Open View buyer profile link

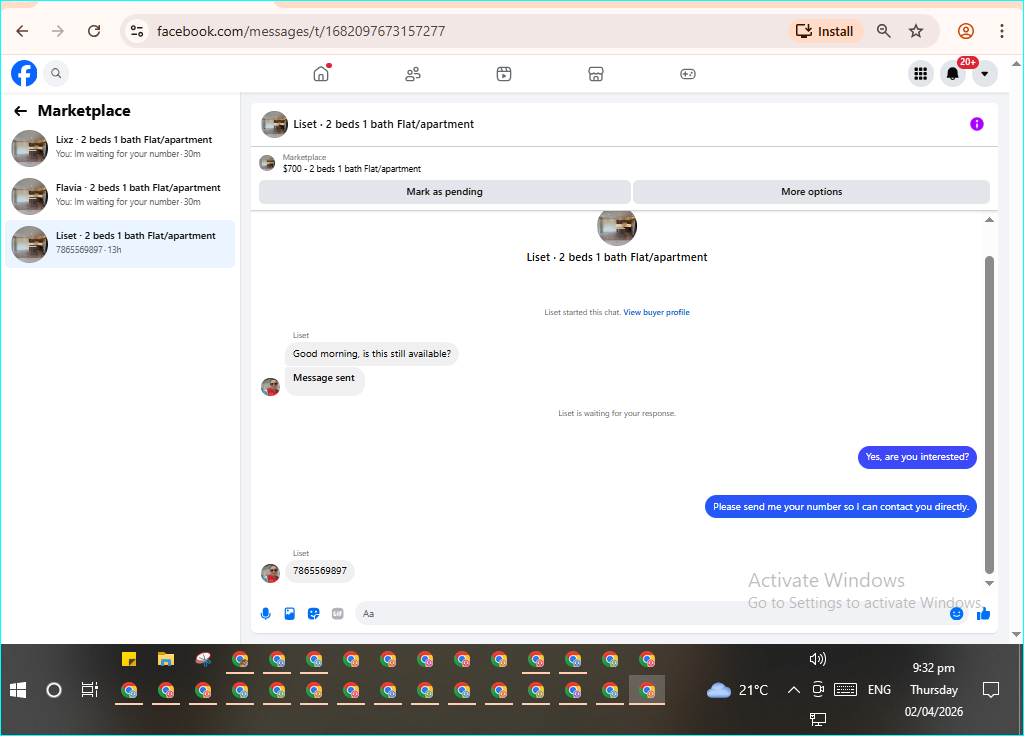pos(656,312)
